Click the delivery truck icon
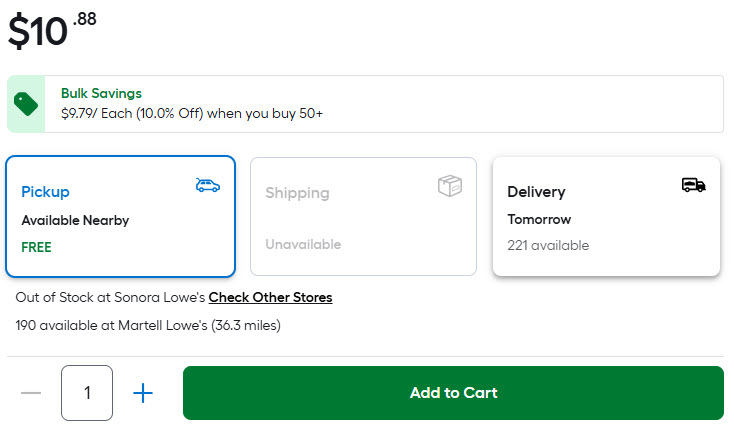 [x=694, y=185]
